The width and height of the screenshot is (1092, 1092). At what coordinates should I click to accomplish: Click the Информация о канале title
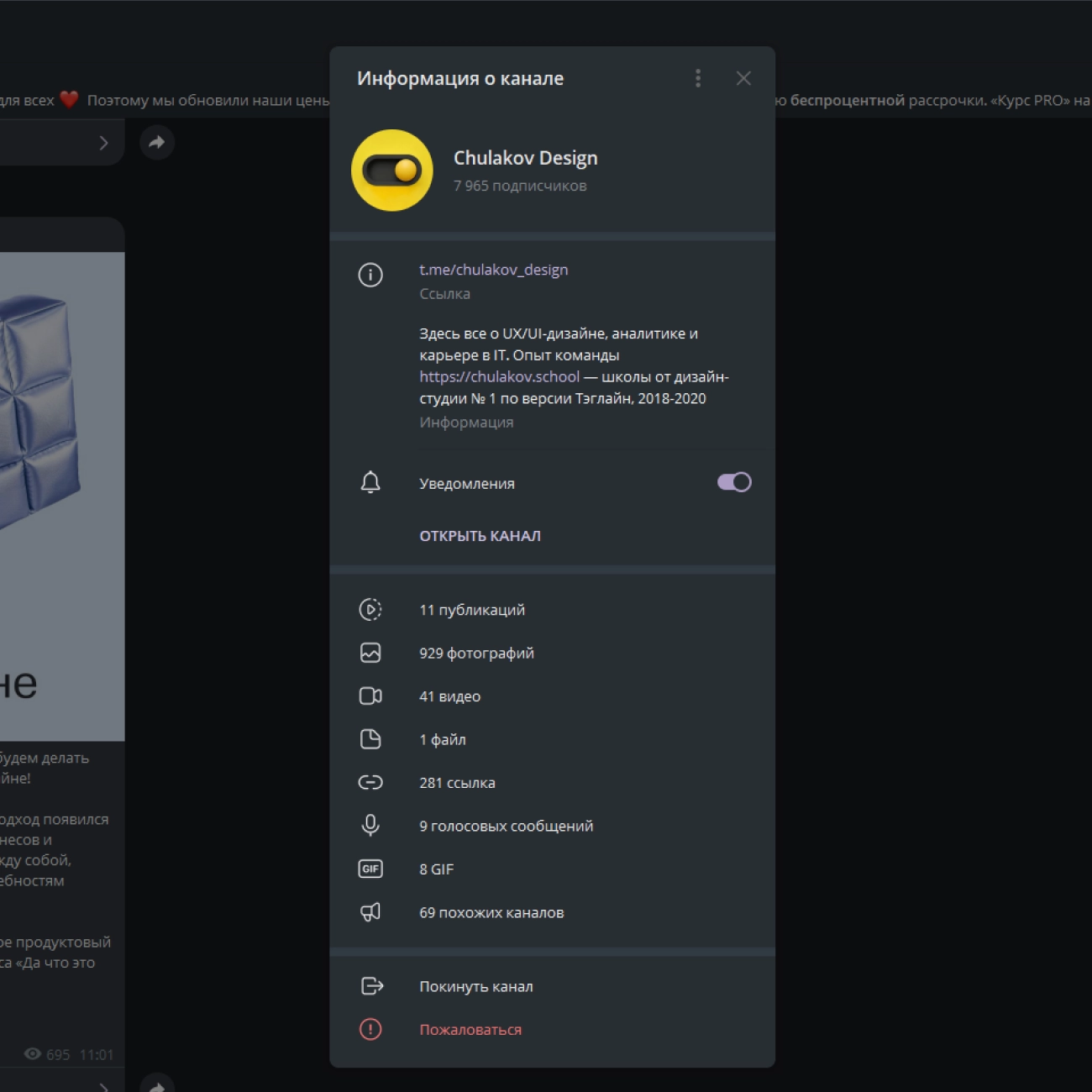pyautogui.click(x=460, y=79)
